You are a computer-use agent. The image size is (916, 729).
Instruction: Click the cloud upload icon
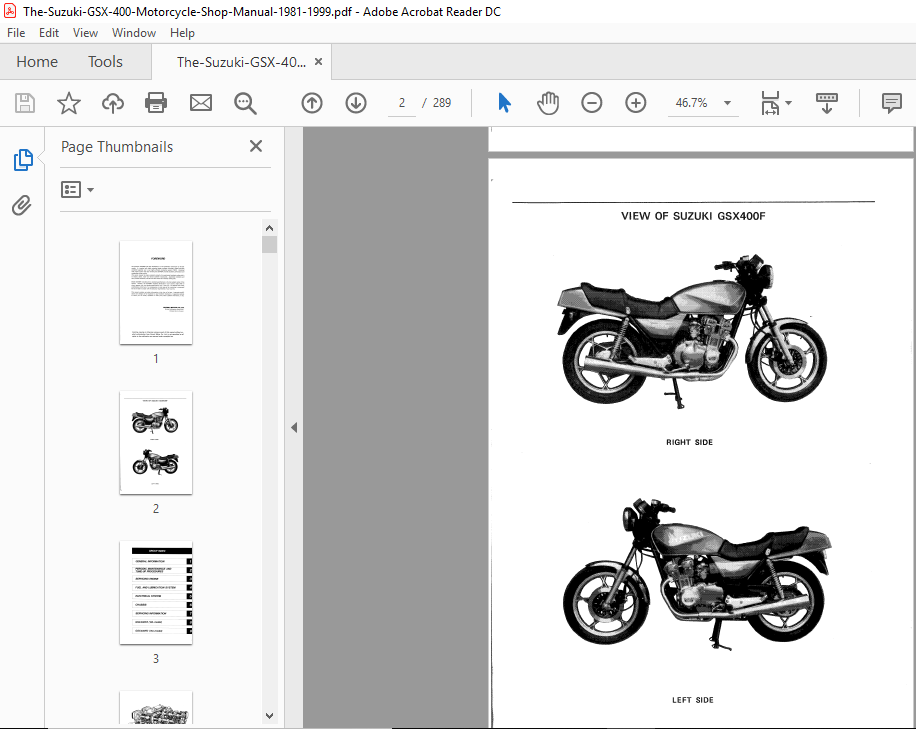(113, 103)
